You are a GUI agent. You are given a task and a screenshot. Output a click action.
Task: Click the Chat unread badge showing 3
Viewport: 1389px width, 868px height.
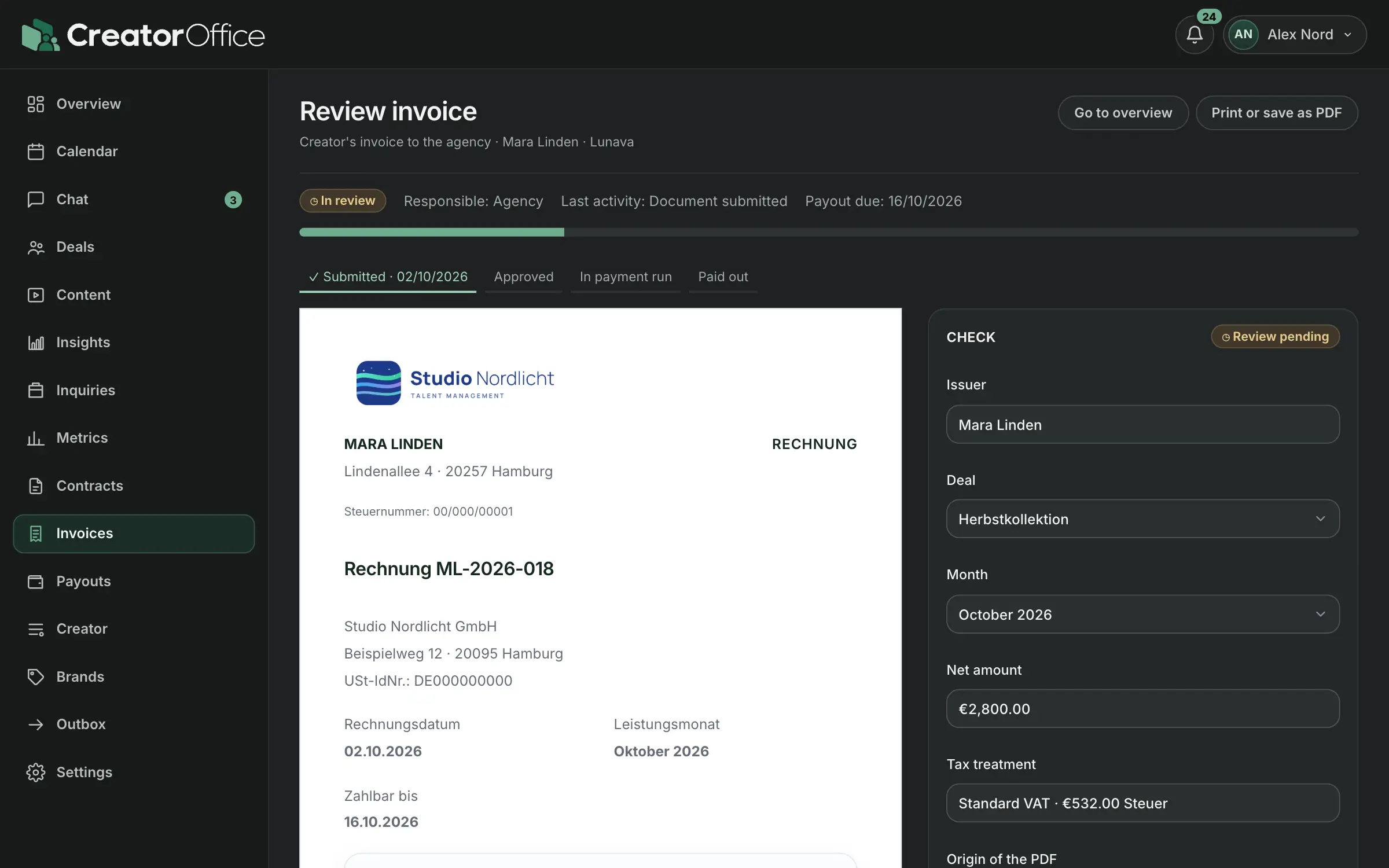[233, 200]
